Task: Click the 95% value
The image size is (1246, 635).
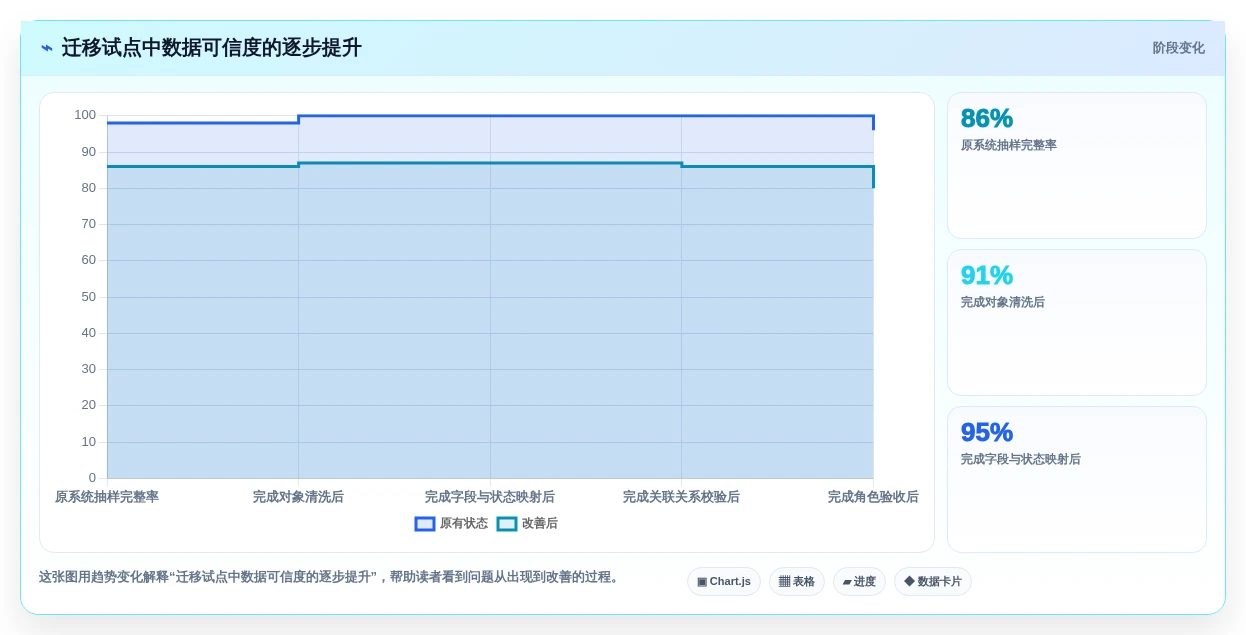Action: coord(987,433)
